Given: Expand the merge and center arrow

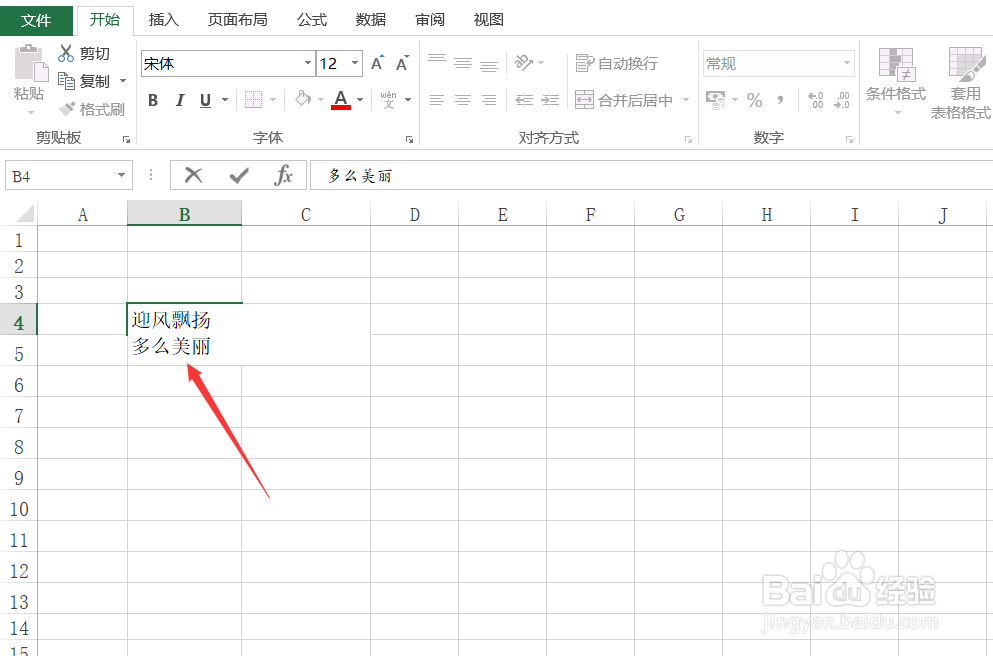Looking at the screenshot, I should pyautogui.click(x=685, y=100).
